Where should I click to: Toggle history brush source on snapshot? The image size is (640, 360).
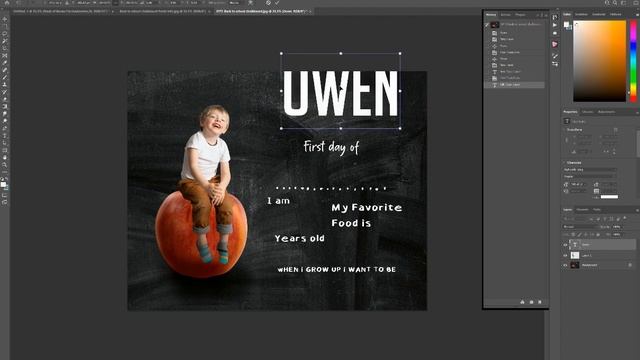coord(487,25)
